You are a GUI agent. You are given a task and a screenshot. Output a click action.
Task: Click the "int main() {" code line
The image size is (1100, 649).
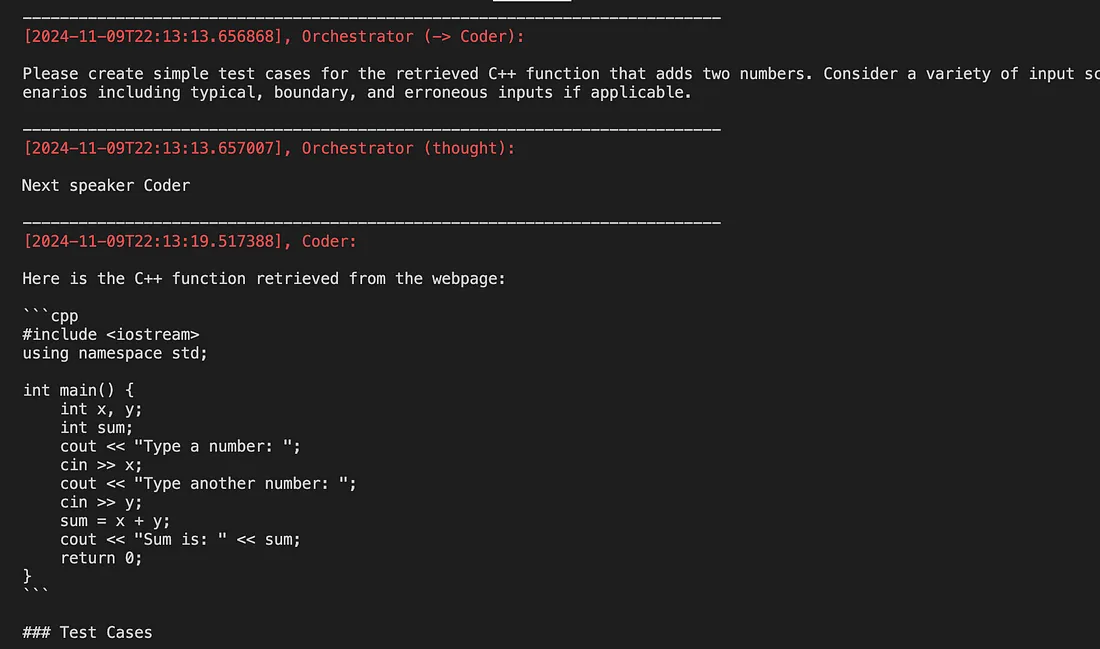78,390
